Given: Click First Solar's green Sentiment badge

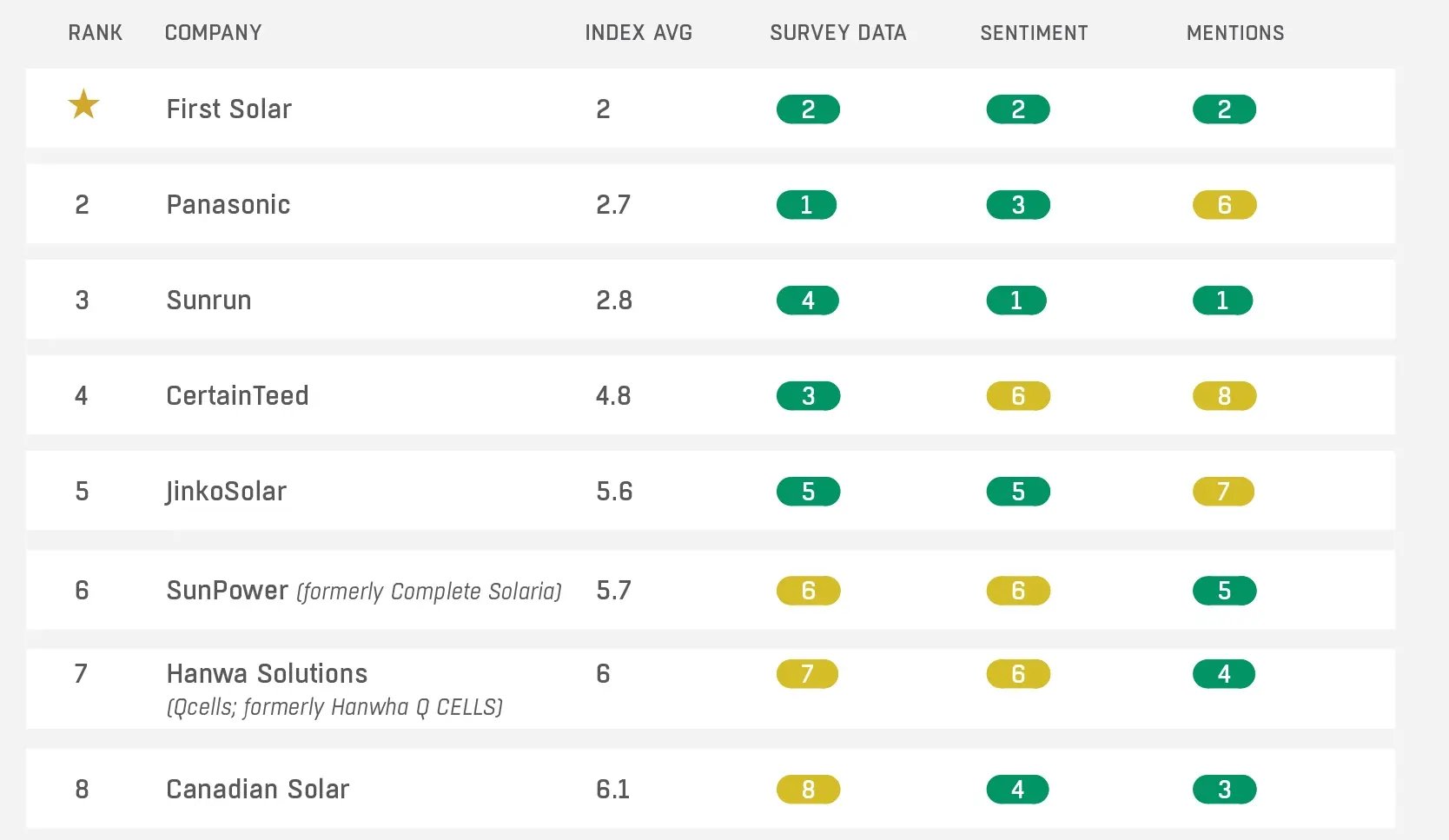Looking at the screenshot, I should click(1017, 109).
